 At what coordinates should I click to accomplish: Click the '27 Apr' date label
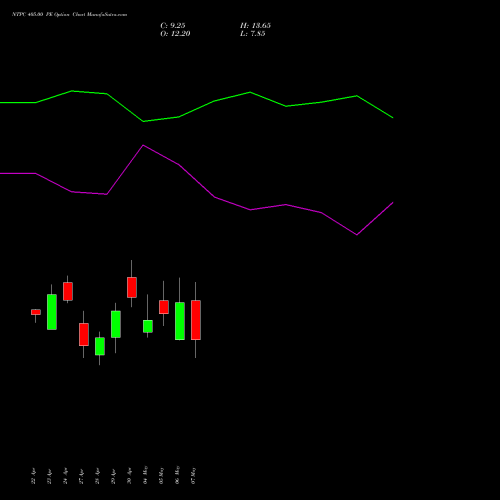pyautogui.click(x=81, y=476)
